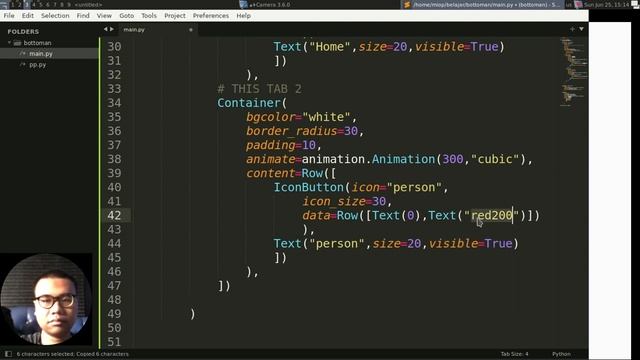Image resolution: width=640 pixels, height=360 pixels.
Task: Select the main.py editor tab
Action: click(x=158, y=29)
